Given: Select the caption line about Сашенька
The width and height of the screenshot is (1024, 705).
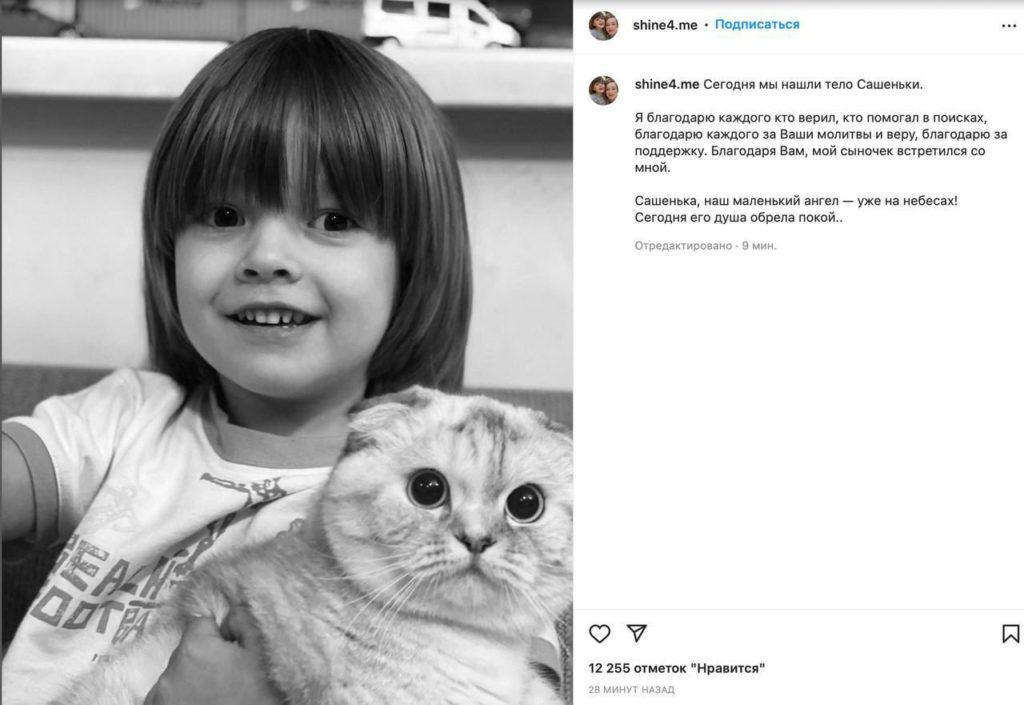Looking at the screenshot, I should point(796,201).
